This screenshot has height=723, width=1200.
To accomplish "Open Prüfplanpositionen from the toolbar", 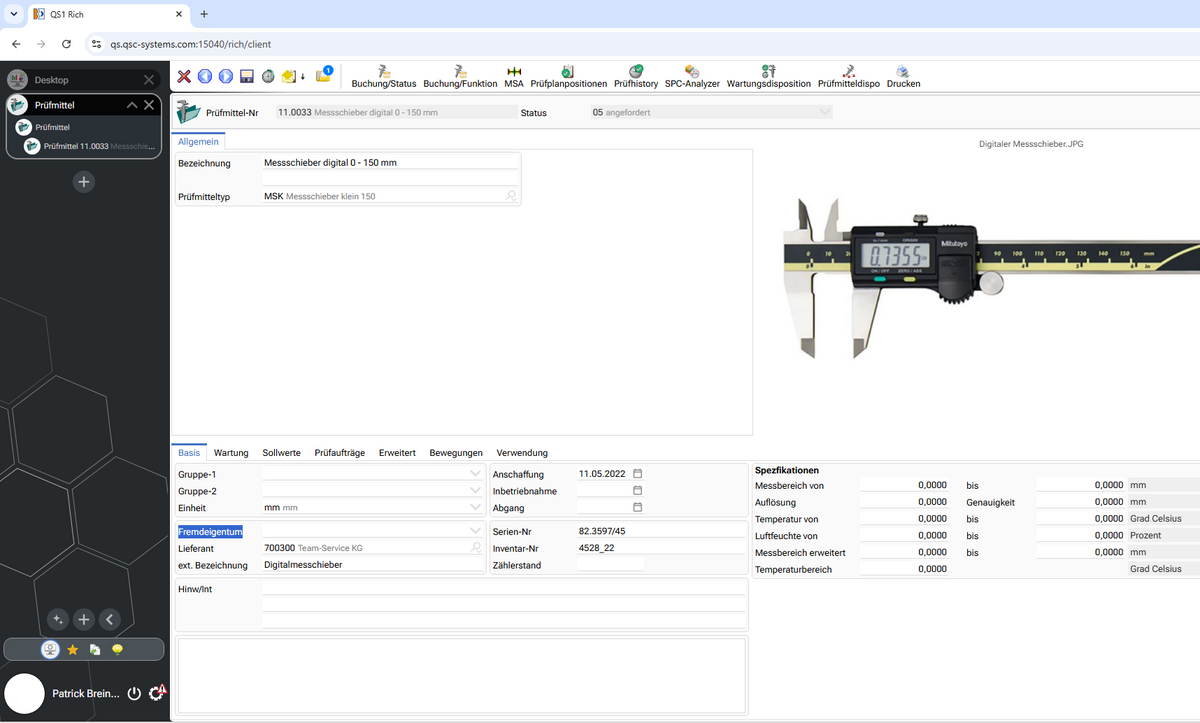I will tap(568, 77).
